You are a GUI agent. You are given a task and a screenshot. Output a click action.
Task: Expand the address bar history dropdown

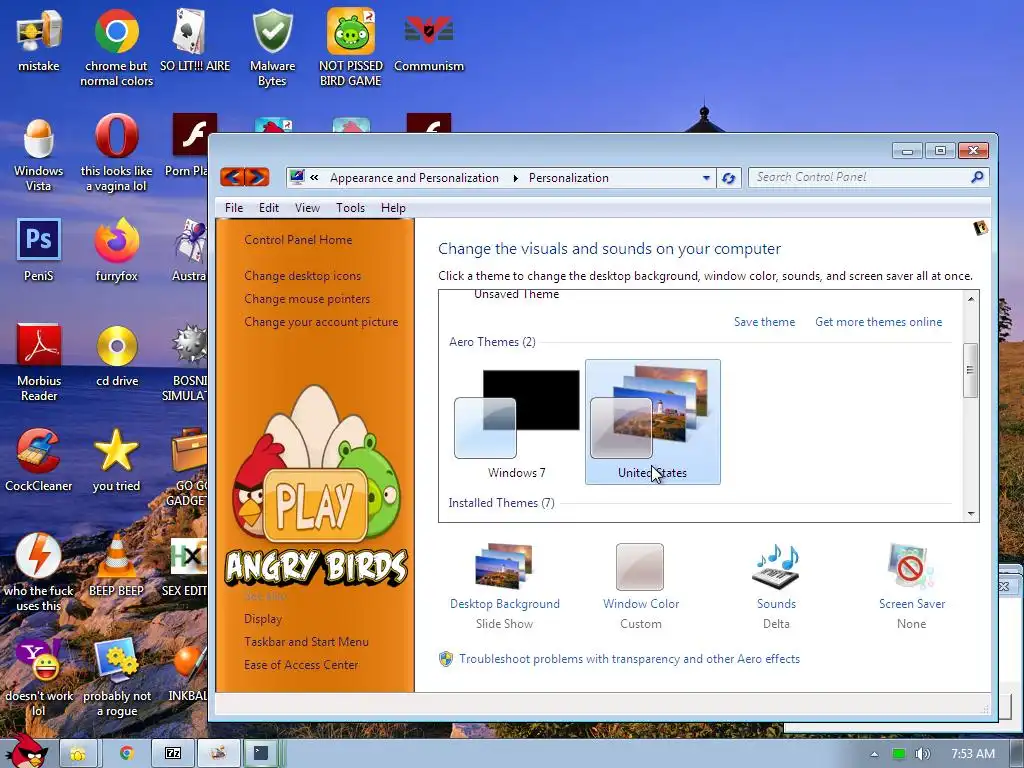pyautogui.click(x=706, y=178)
